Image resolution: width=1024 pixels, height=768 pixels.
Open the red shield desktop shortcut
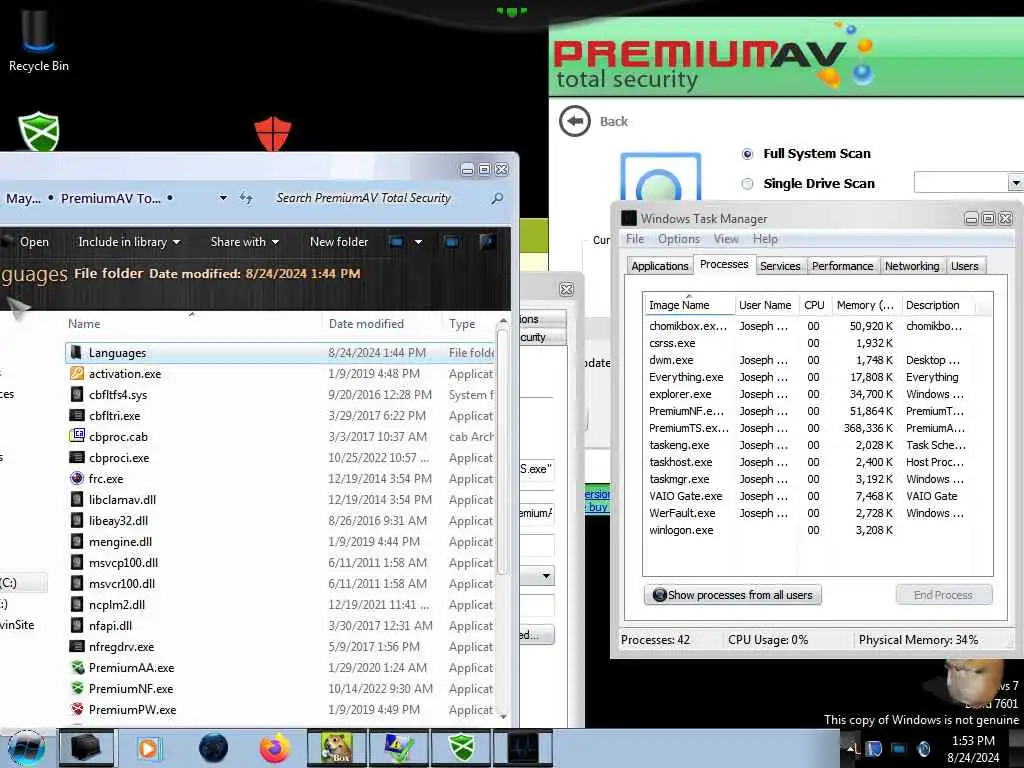(x=272, y=133)
